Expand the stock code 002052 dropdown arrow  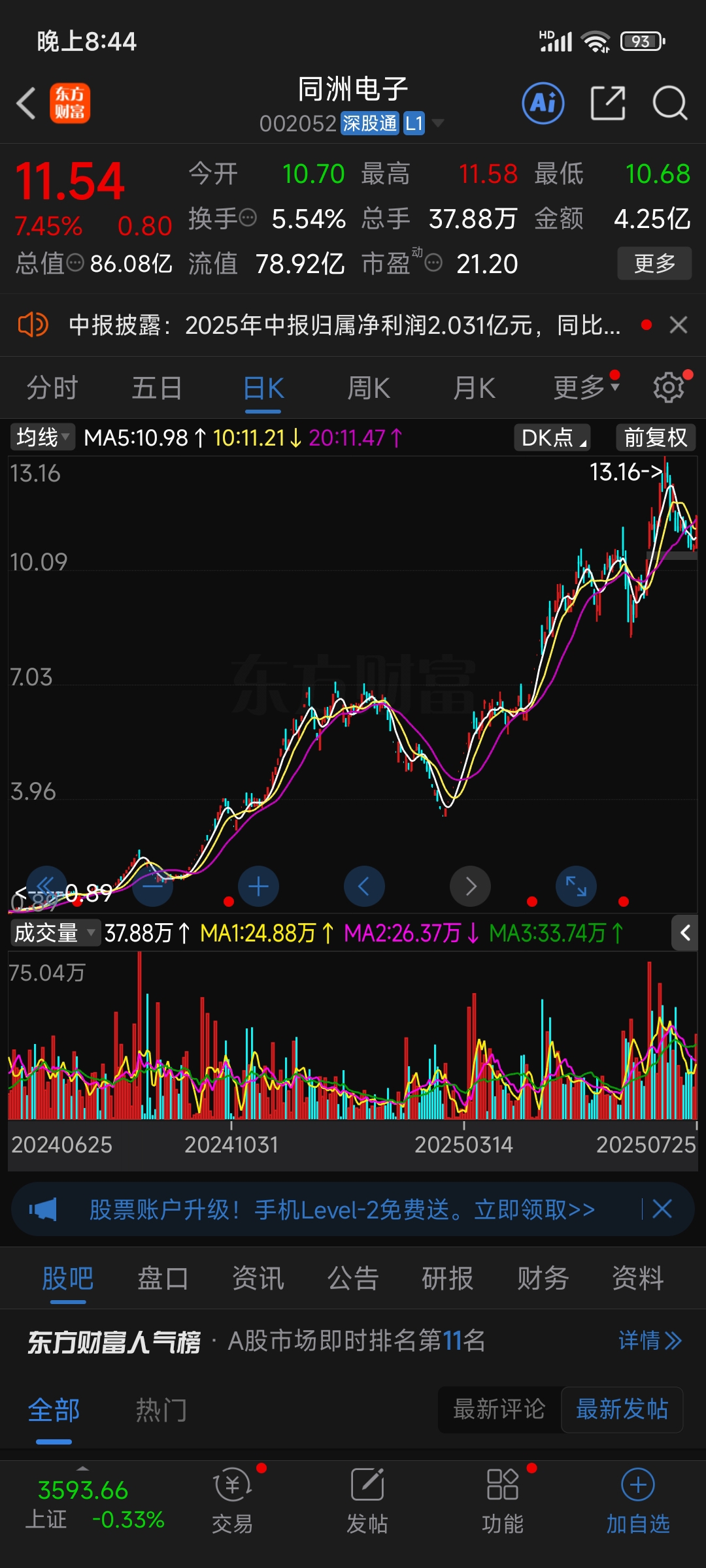pyautogui.click(x=437, y=123)
